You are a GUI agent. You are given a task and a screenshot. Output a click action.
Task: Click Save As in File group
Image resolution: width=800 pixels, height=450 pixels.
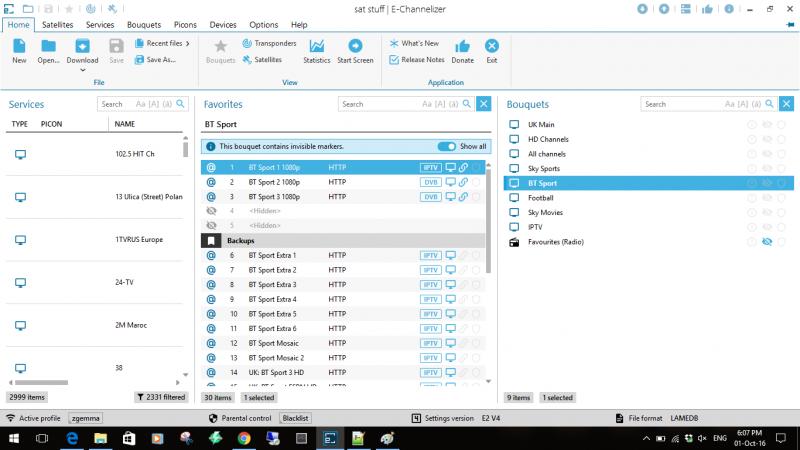[156, 60]
